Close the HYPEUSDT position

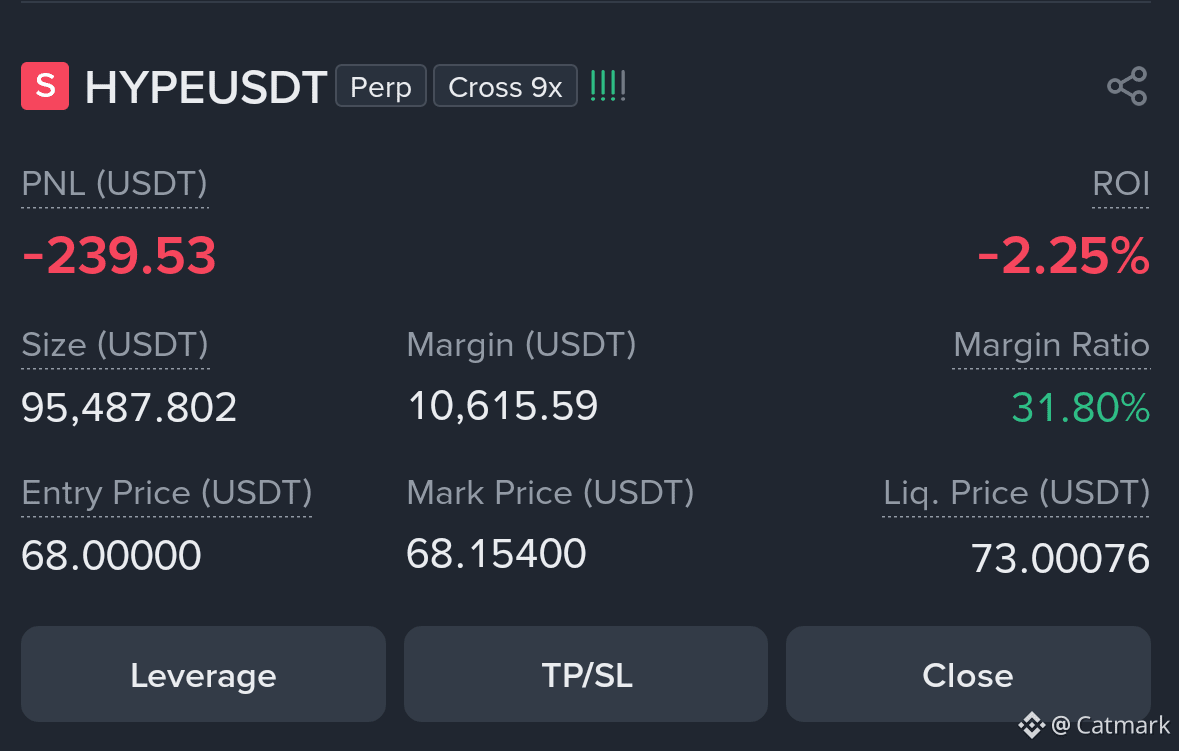968,674
